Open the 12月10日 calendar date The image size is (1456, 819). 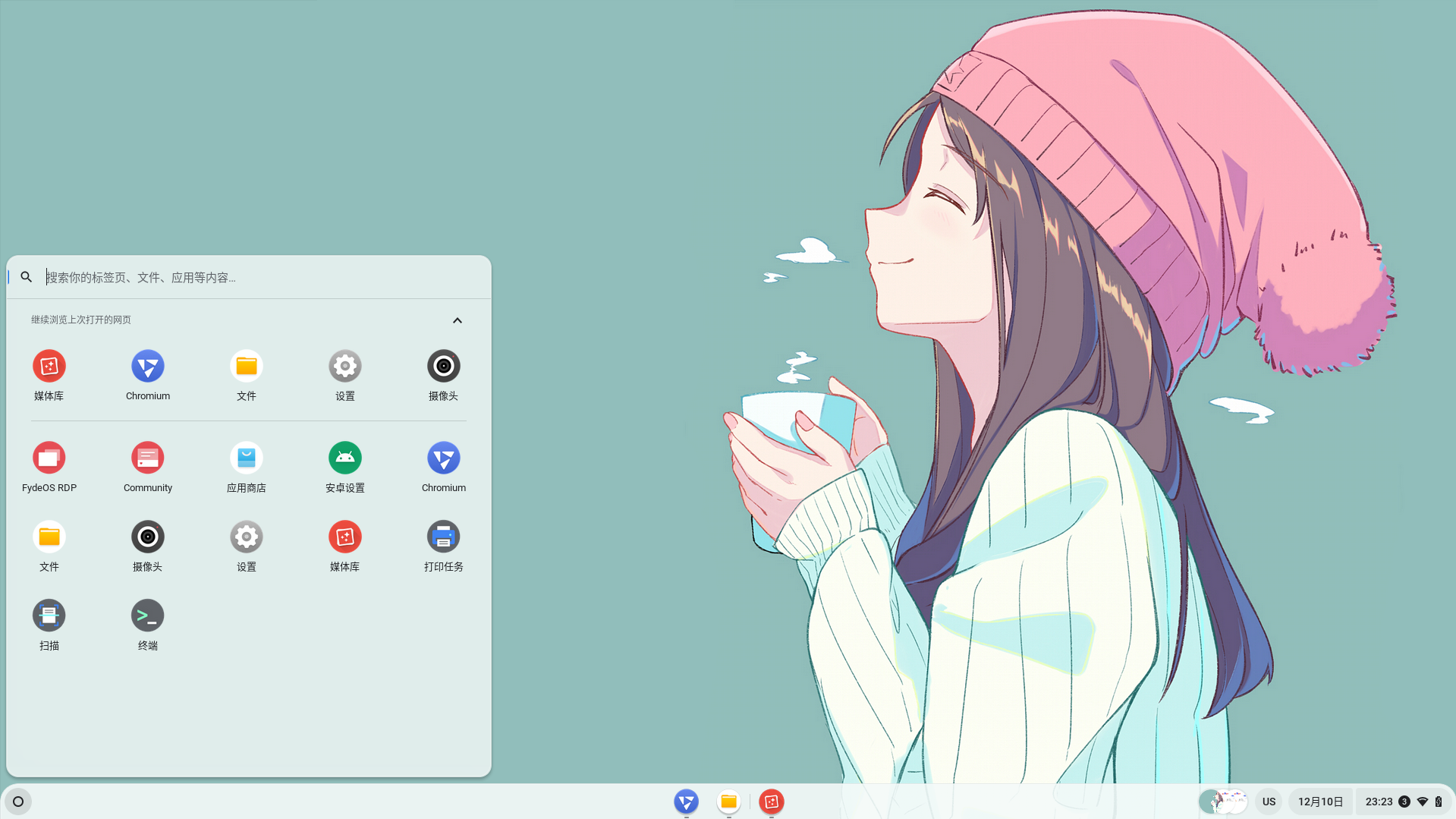(x=1320, y=802)
